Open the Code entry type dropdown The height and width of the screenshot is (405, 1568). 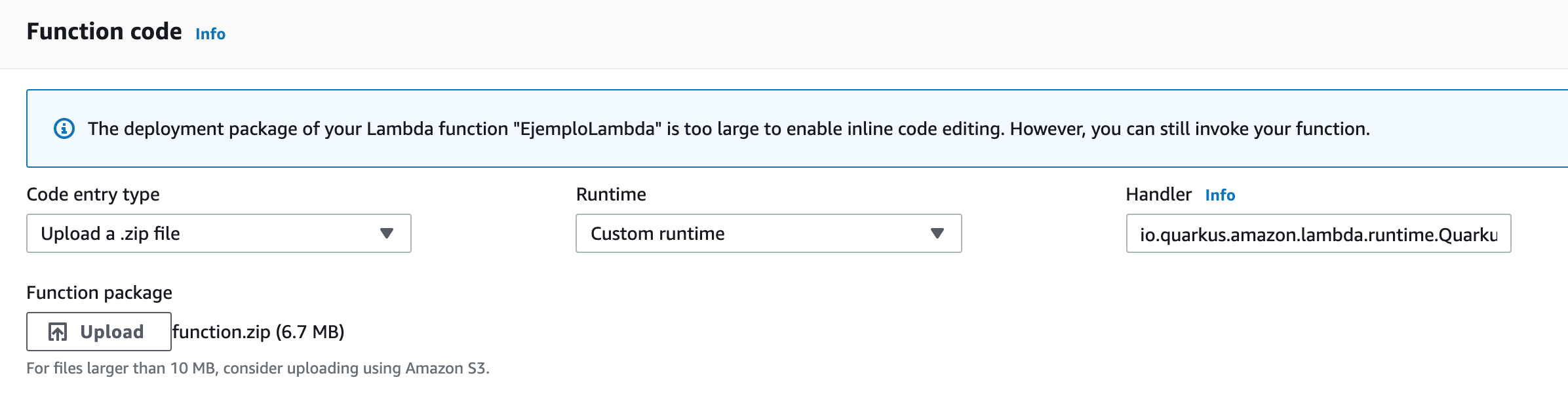(x=218, y=233)
